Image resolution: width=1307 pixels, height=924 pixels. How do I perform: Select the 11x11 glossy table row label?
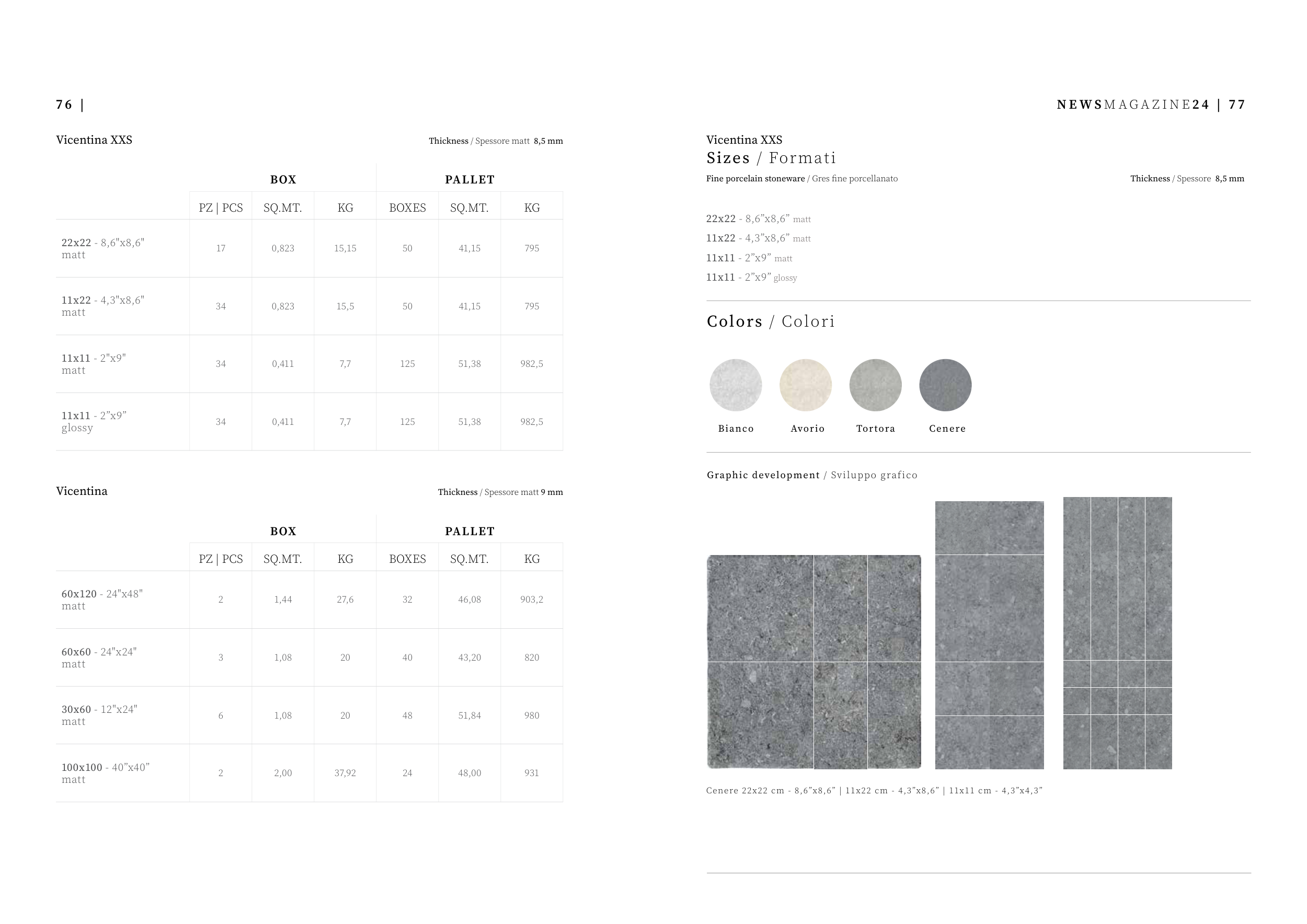(x=94, y=422)
